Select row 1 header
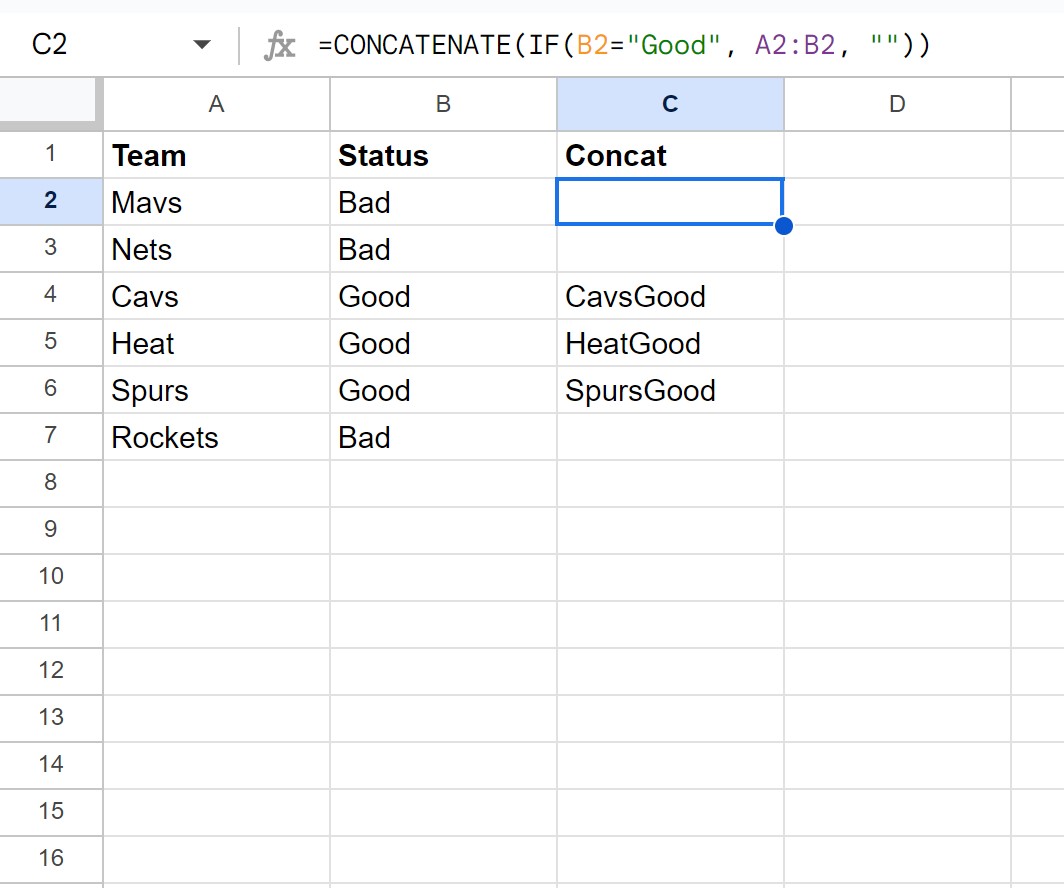The width and height of the screenshot is (1064, 888). (x=51, y=154)
